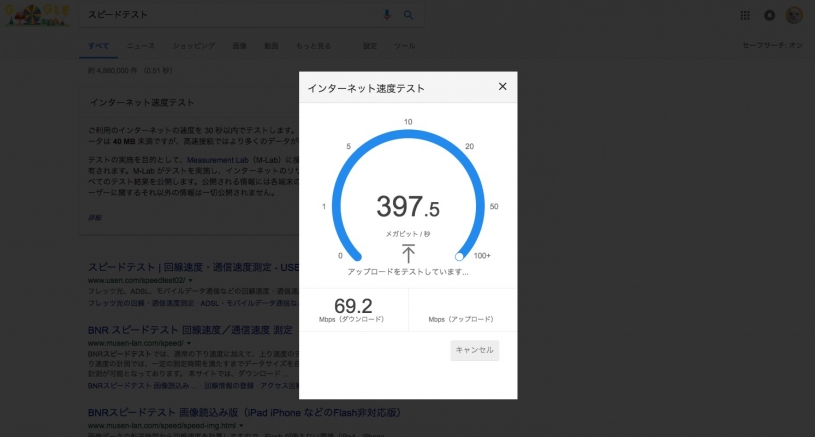Click the セーフサーチ: オン label
The image size is (815, 437).
pos(772,45)
